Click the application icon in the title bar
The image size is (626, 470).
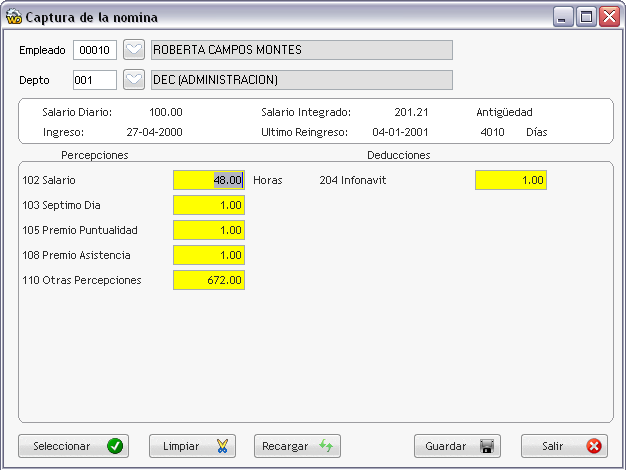[14, 17]
